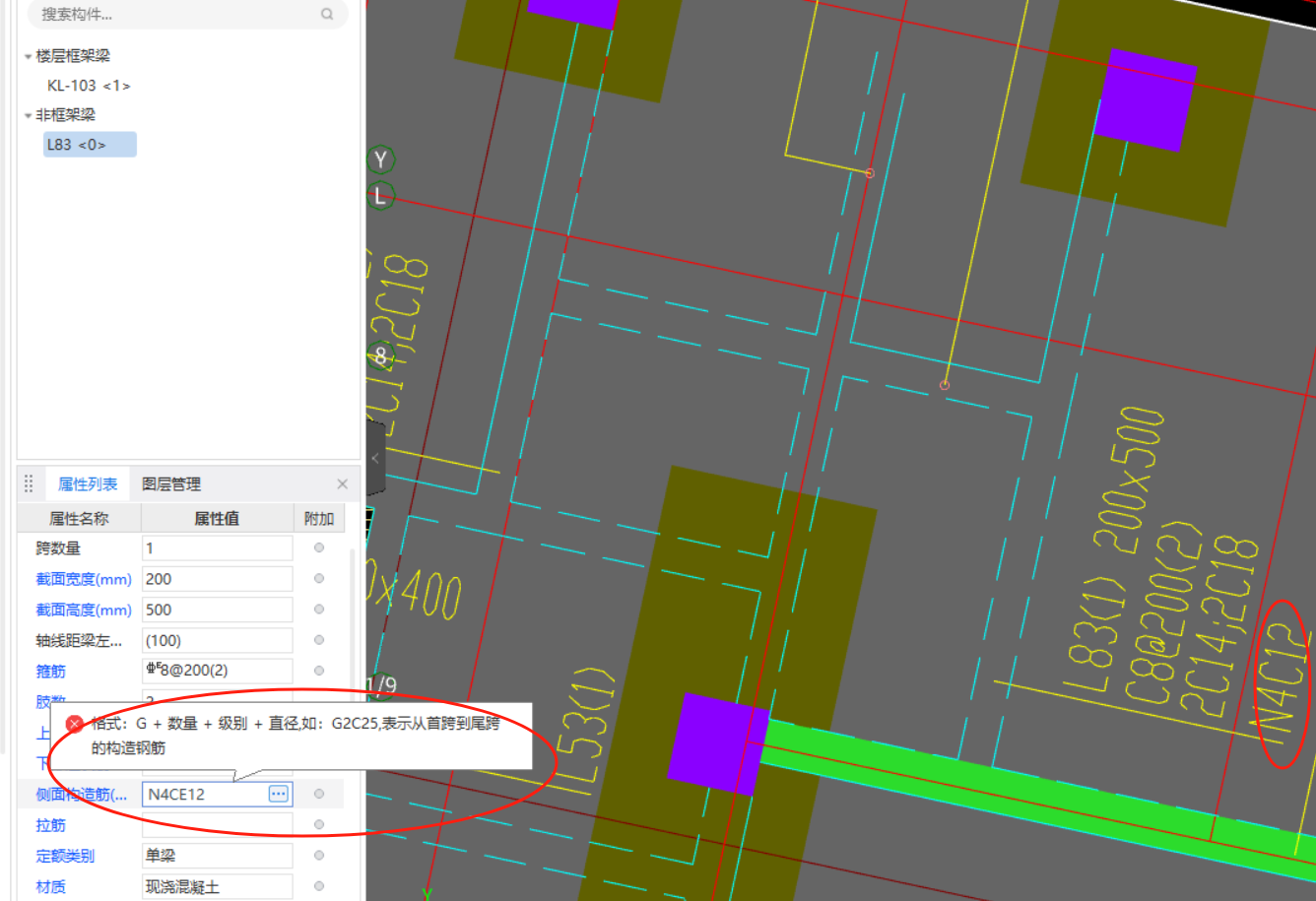Click the 截面高度 value field showing 500
The height and width of the screenshot is (901, 1316).
point(218,610)
